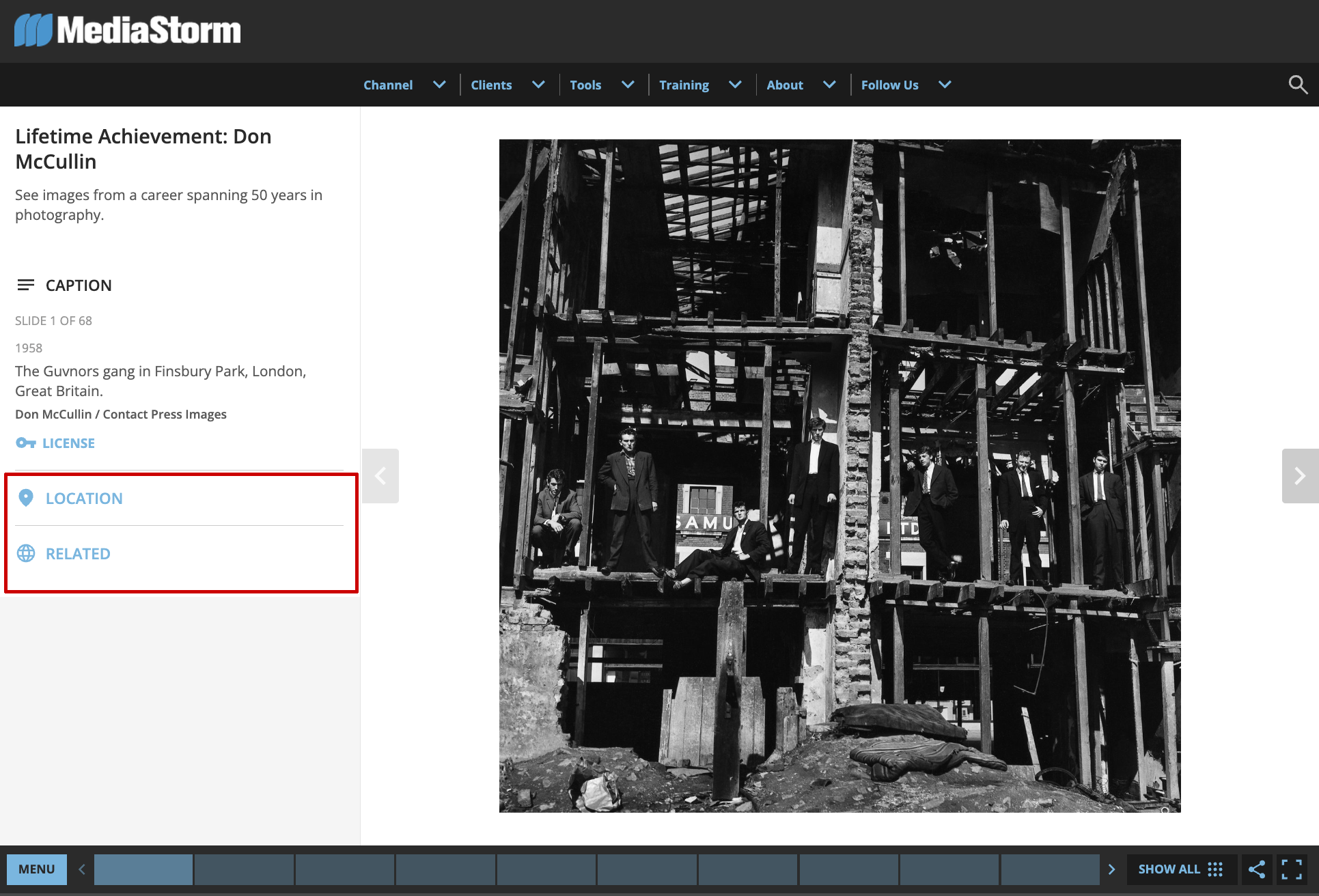Go to next slide with right arrow
The image size is (1319, 896).
click(1299, 476)
